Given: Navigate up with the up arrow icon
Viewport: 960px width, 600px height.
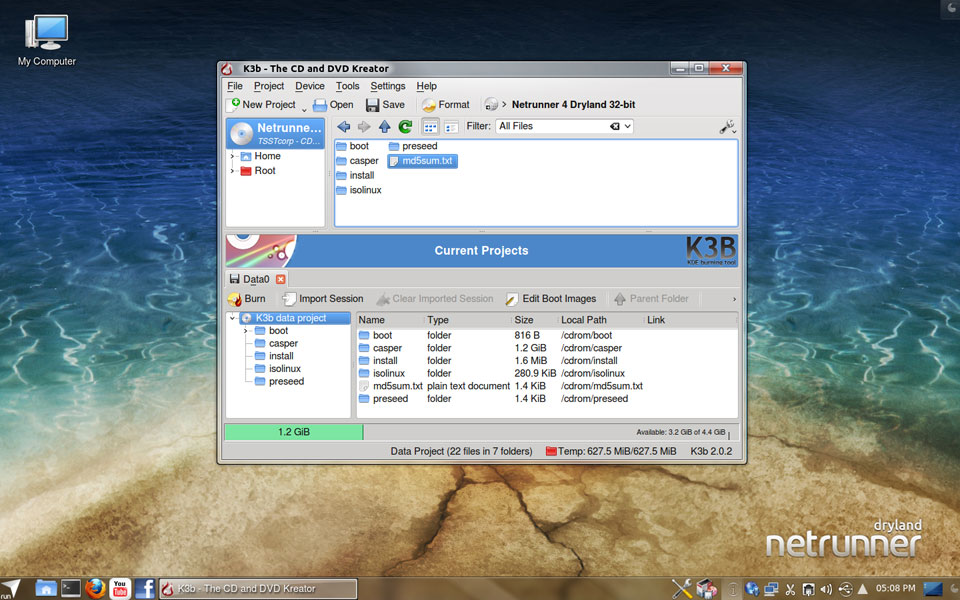Looking at the screenshot, I should (x=384, y=127).
